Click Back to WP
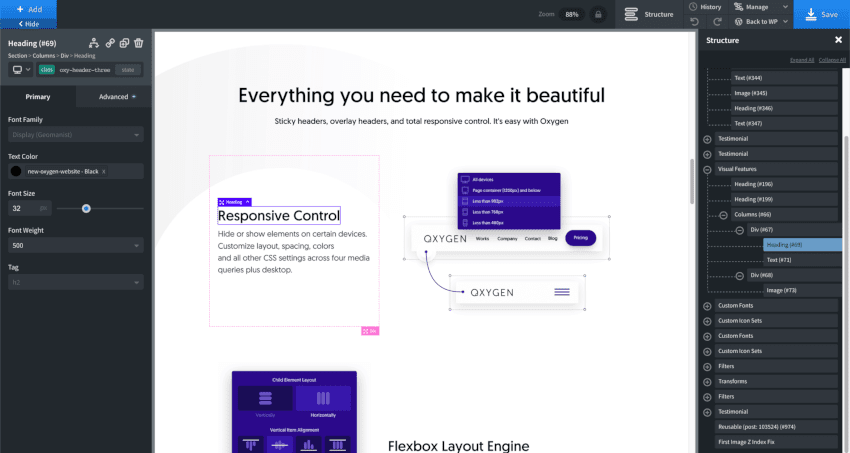 click(x=756, y=22)
